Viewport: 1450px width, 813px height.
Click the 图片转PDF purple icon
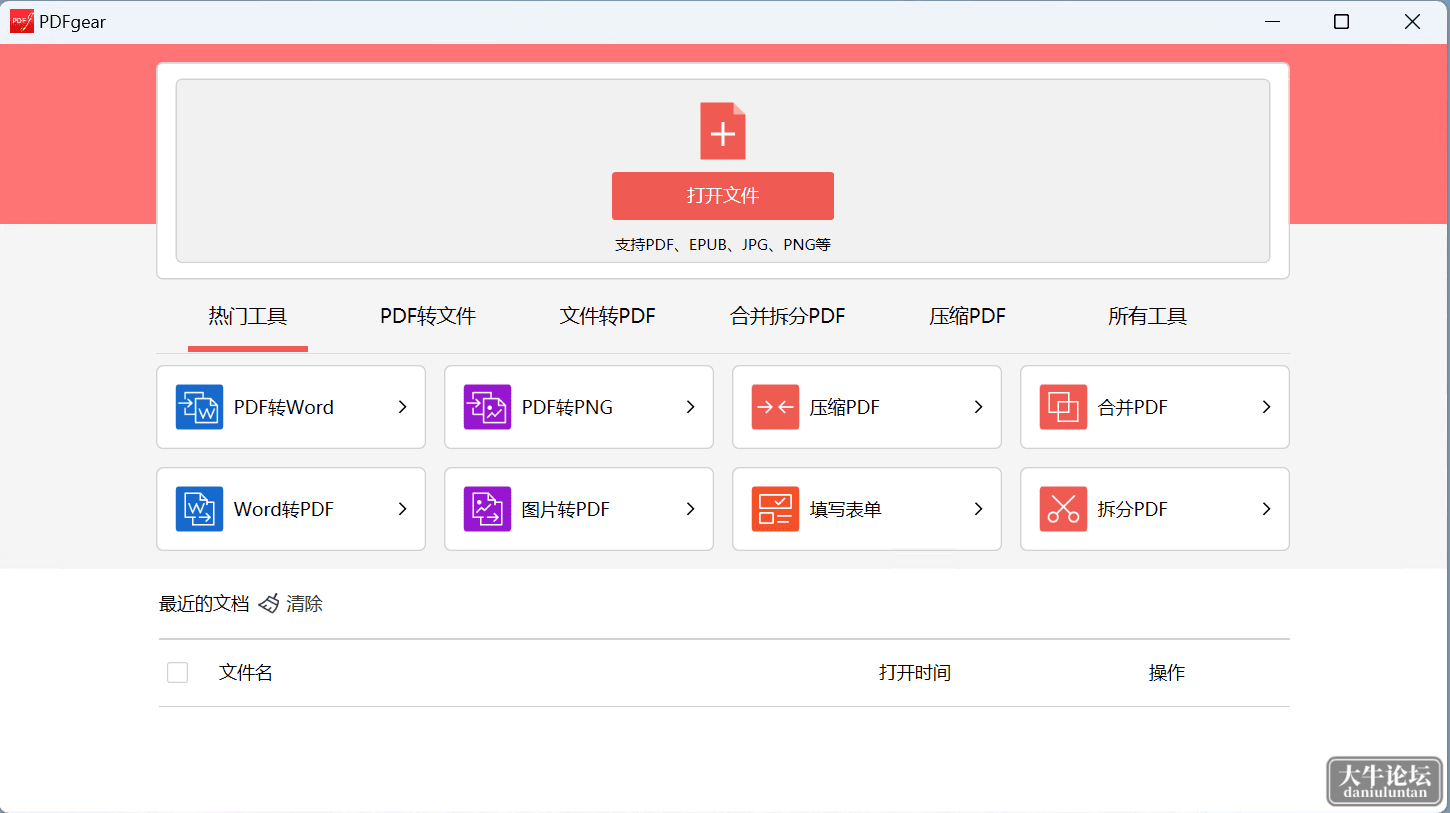[x=487, y=509]
